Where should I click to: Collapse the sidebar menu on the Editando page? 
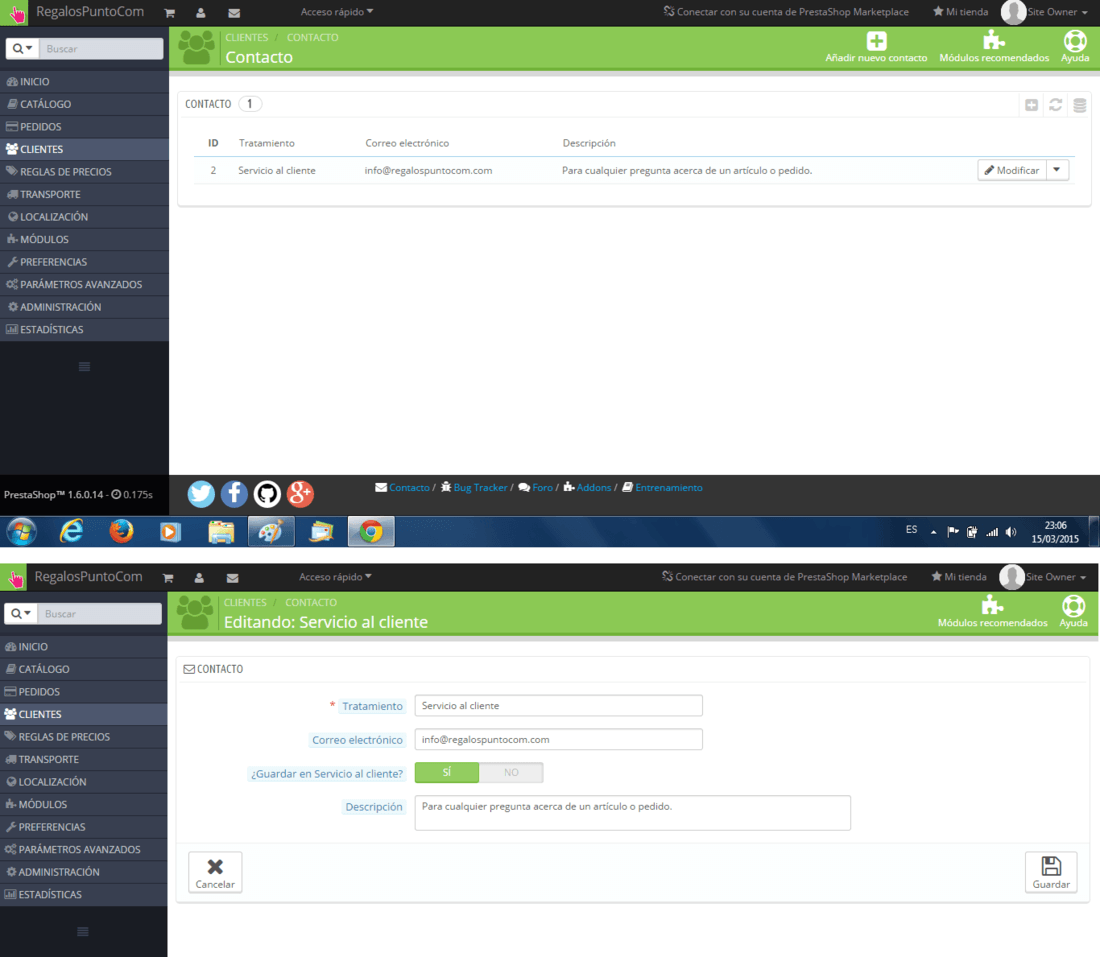click(83, 931)
